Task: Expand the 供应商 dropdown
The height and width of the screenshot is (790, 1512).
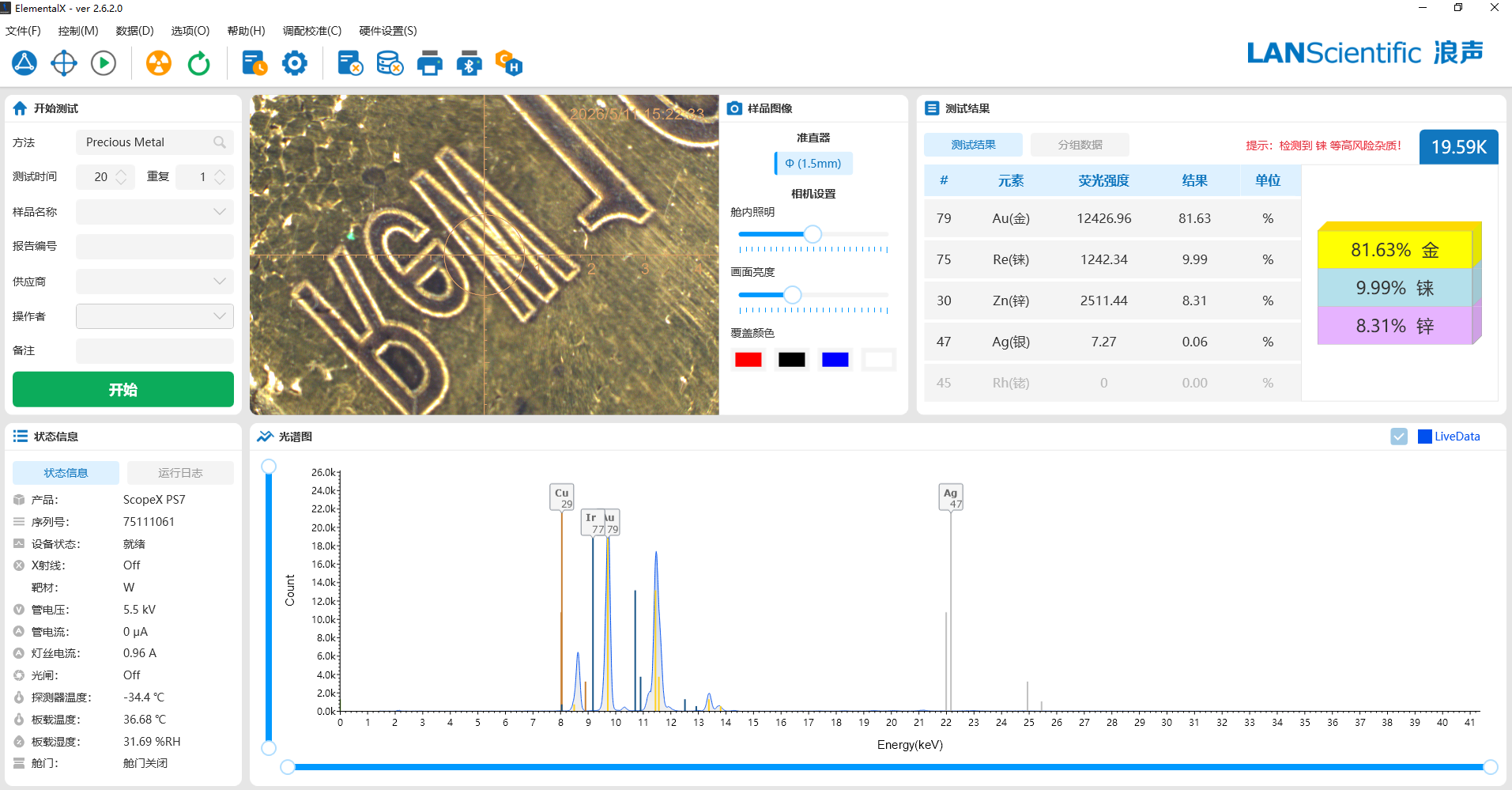Action: point(220,282)
